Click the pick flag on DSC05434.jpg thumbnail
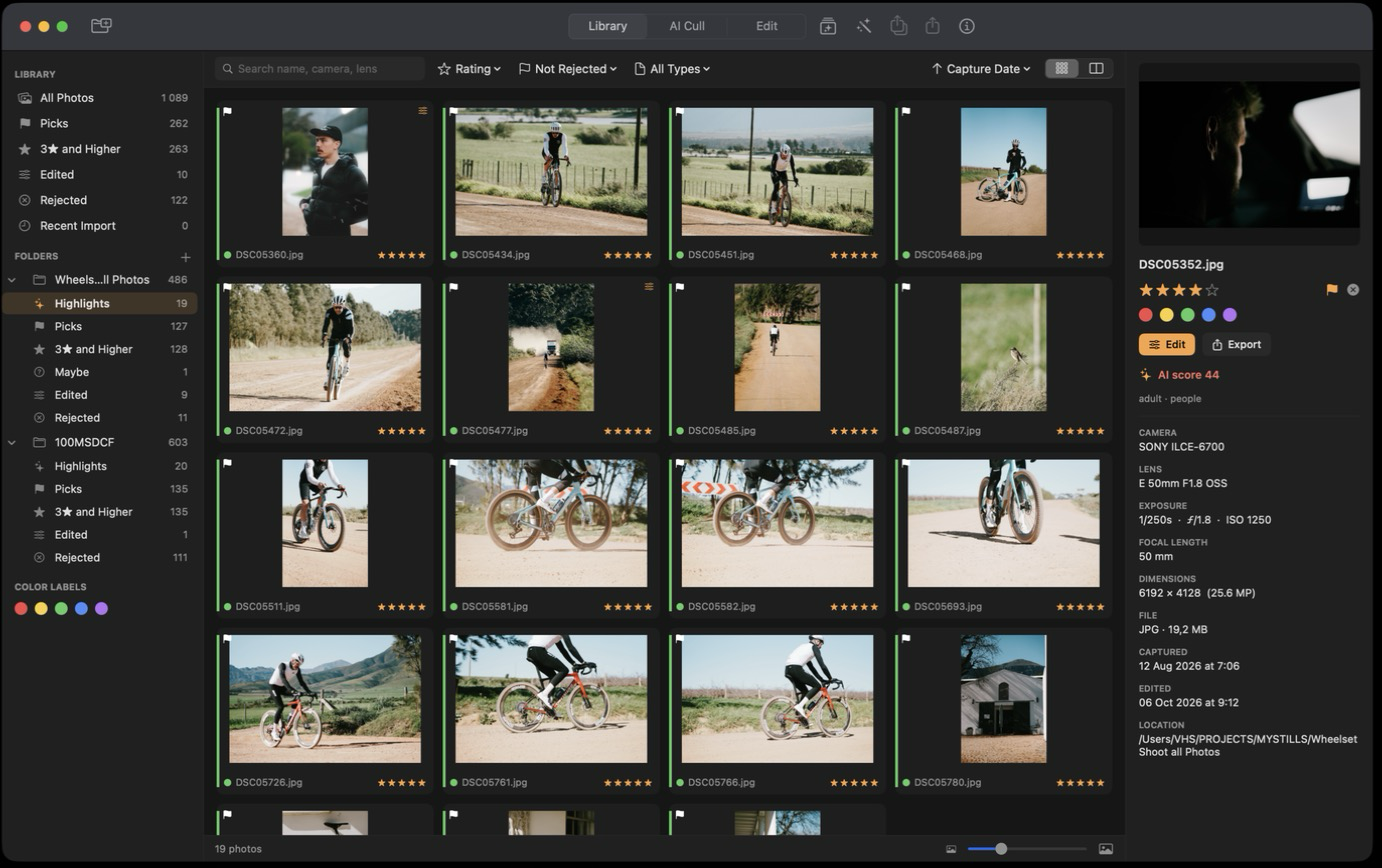This screenshot has height=868, width=1382. point(453,111)
